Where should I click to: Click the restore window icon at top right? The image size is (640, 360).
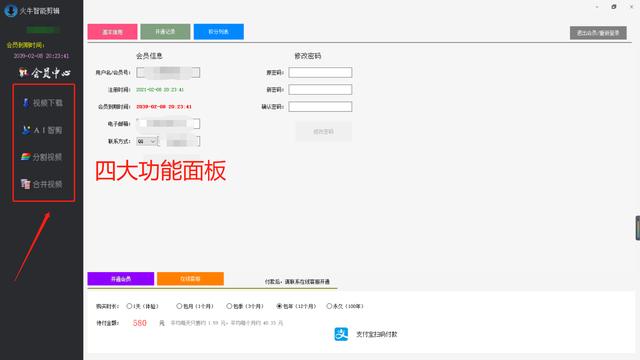click(613, 7)
